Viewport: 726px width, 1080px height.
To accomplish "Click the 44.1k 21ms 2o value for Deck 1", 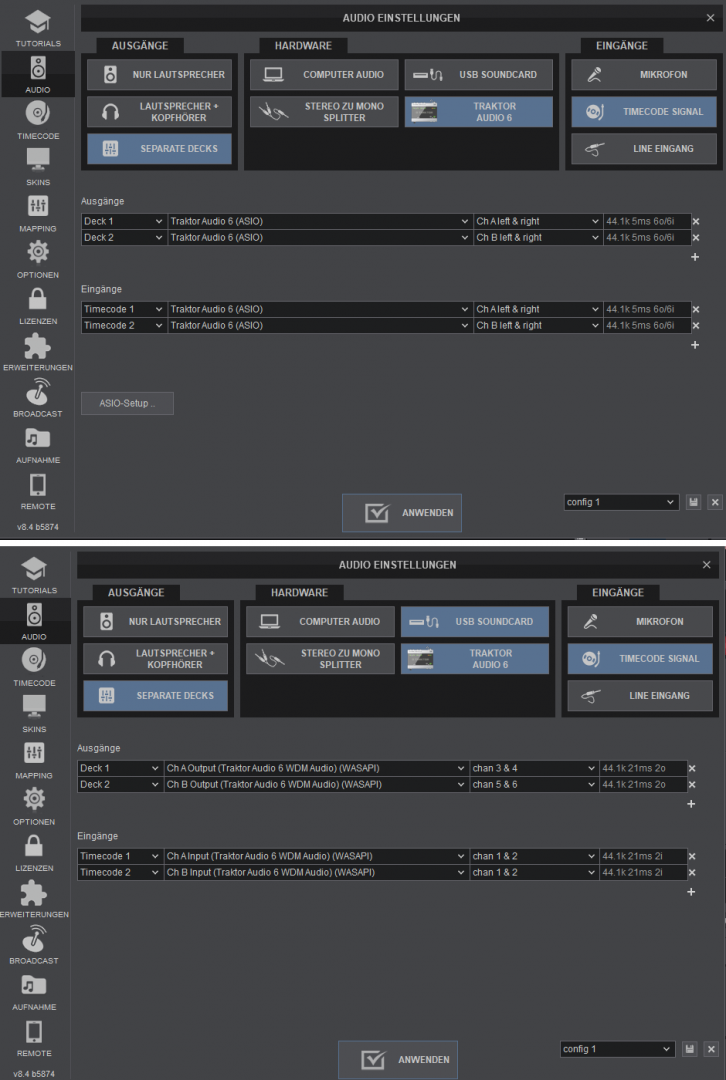I will [643, 768].
